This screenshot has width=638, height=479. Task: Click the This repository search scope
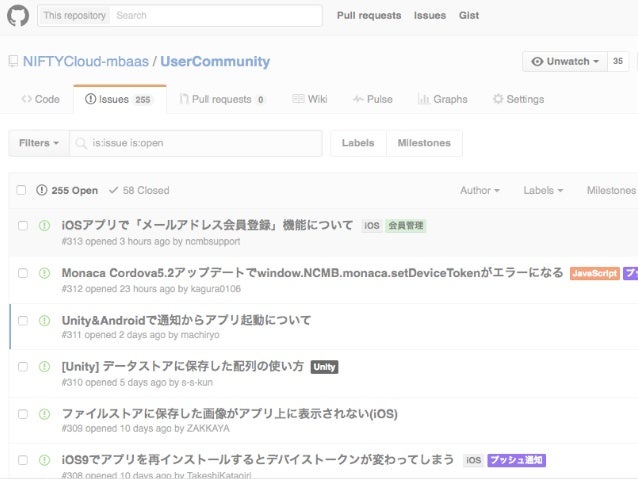point(74,15)
